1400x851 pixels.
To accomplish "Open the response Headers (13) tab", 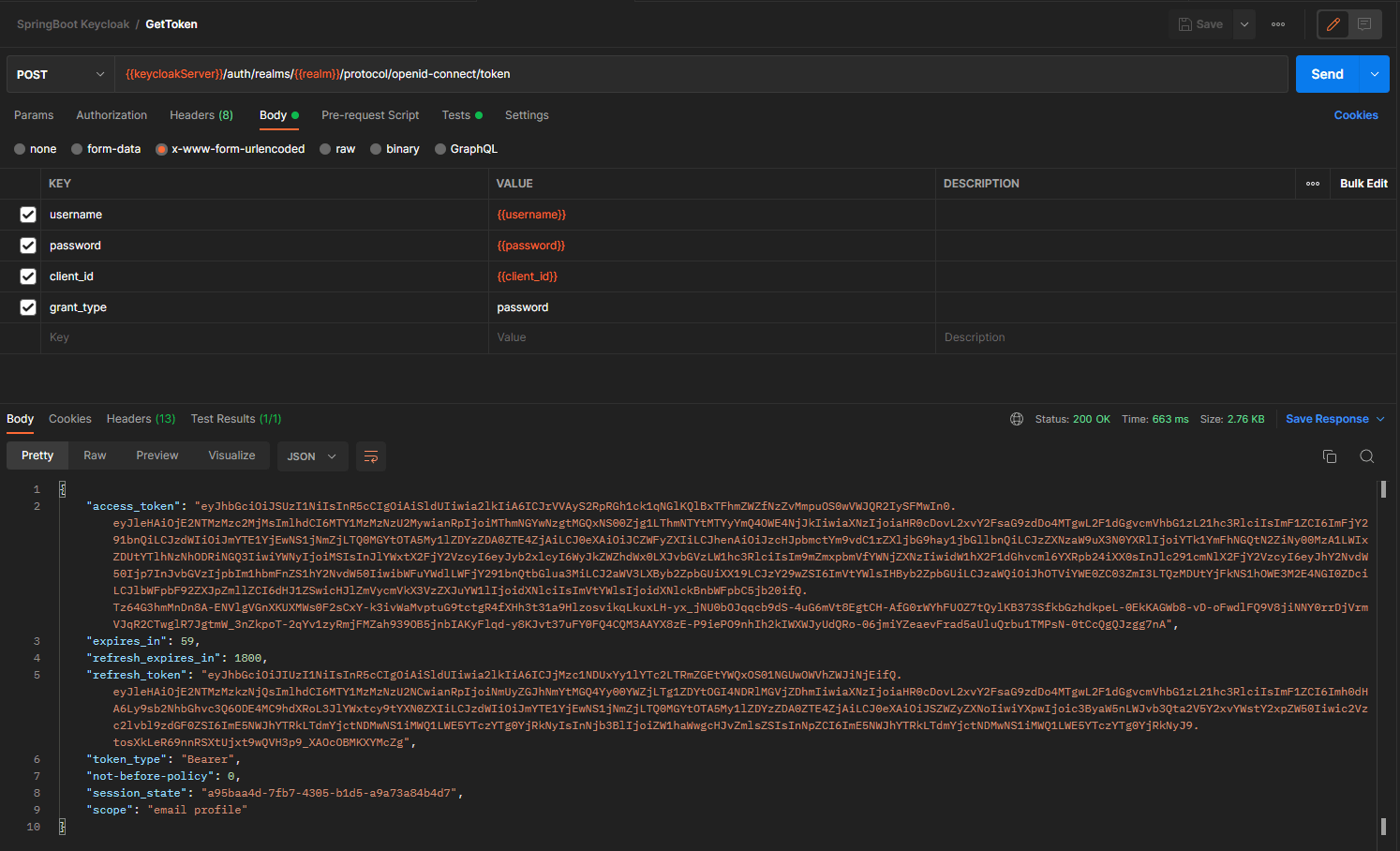I will (x=141, y=419).
